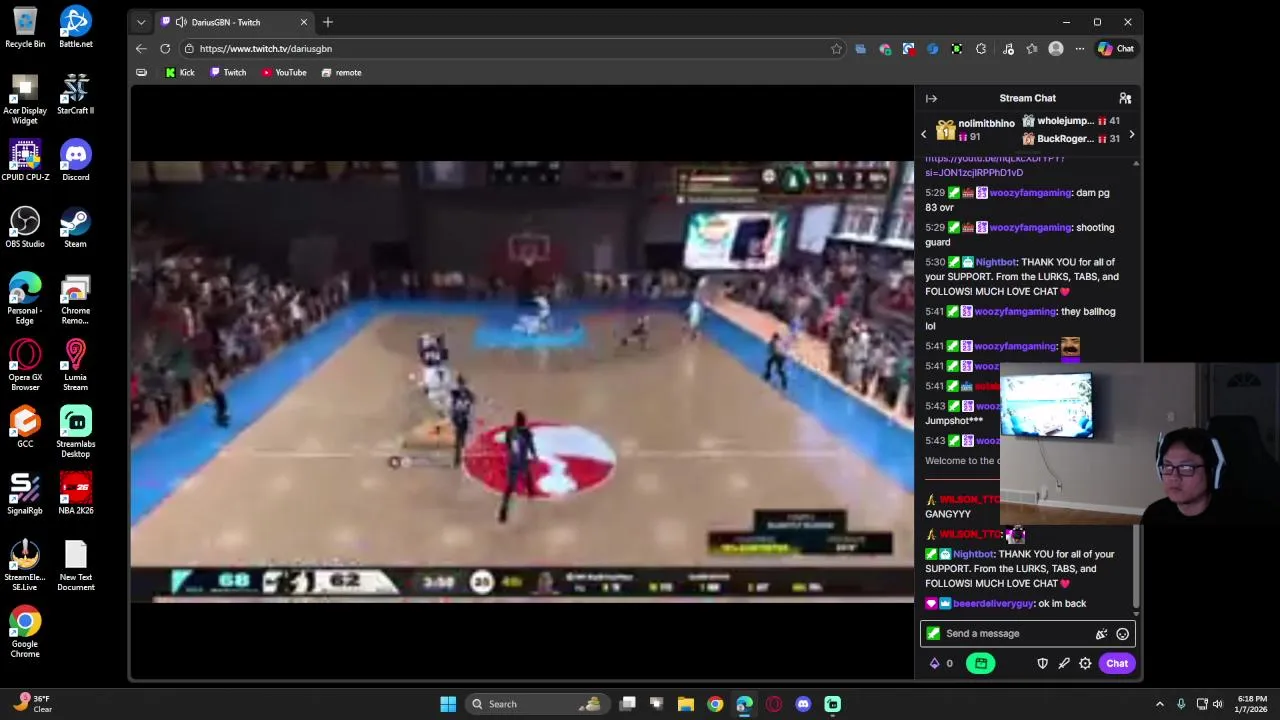Go back in browser
Viewport: 1280px width, 720px height.
click(141, 48)
